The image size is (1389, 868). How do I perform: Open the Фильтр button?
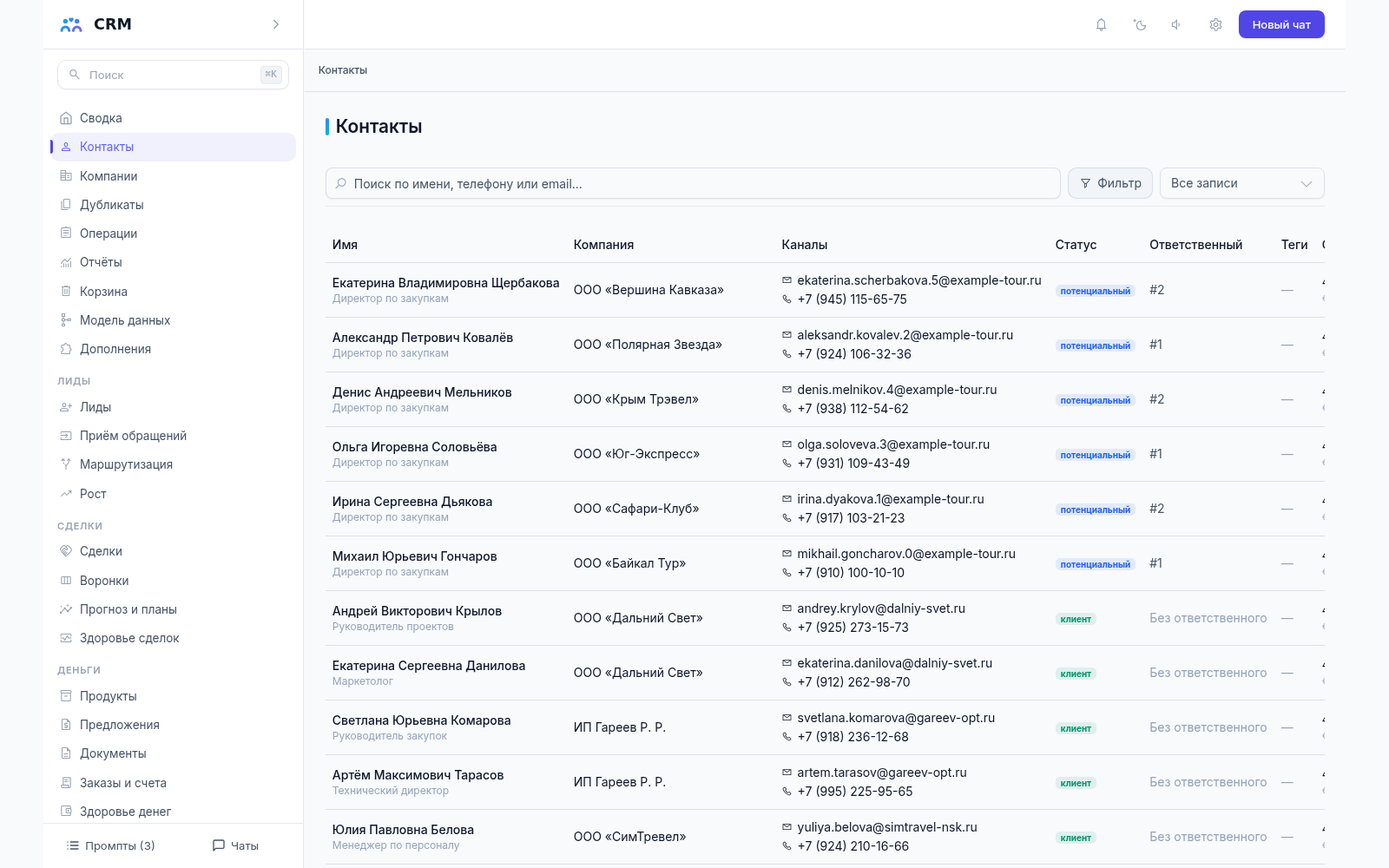(x=1110, y=183)
